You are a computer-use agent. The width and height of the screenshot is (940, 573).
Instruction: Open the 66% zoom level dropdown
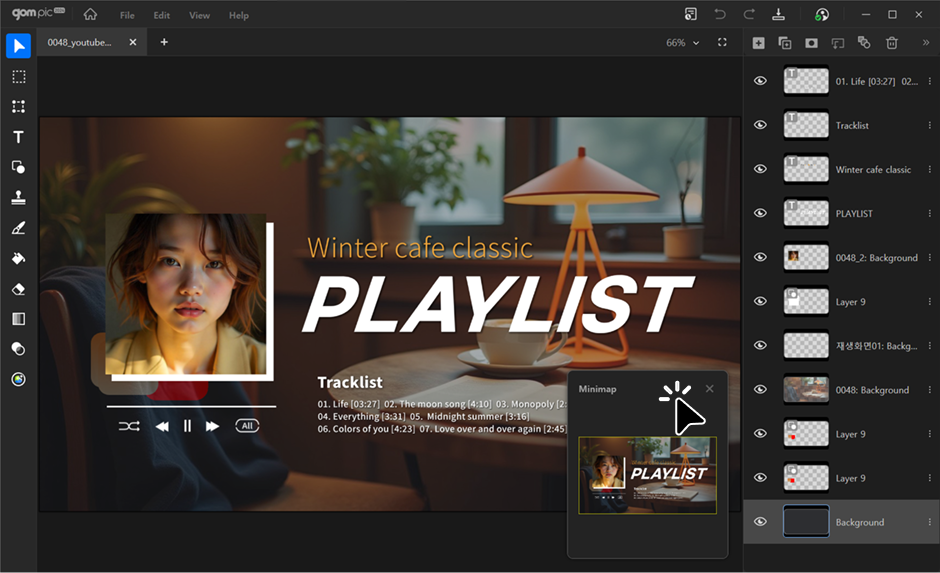point(696,43)
